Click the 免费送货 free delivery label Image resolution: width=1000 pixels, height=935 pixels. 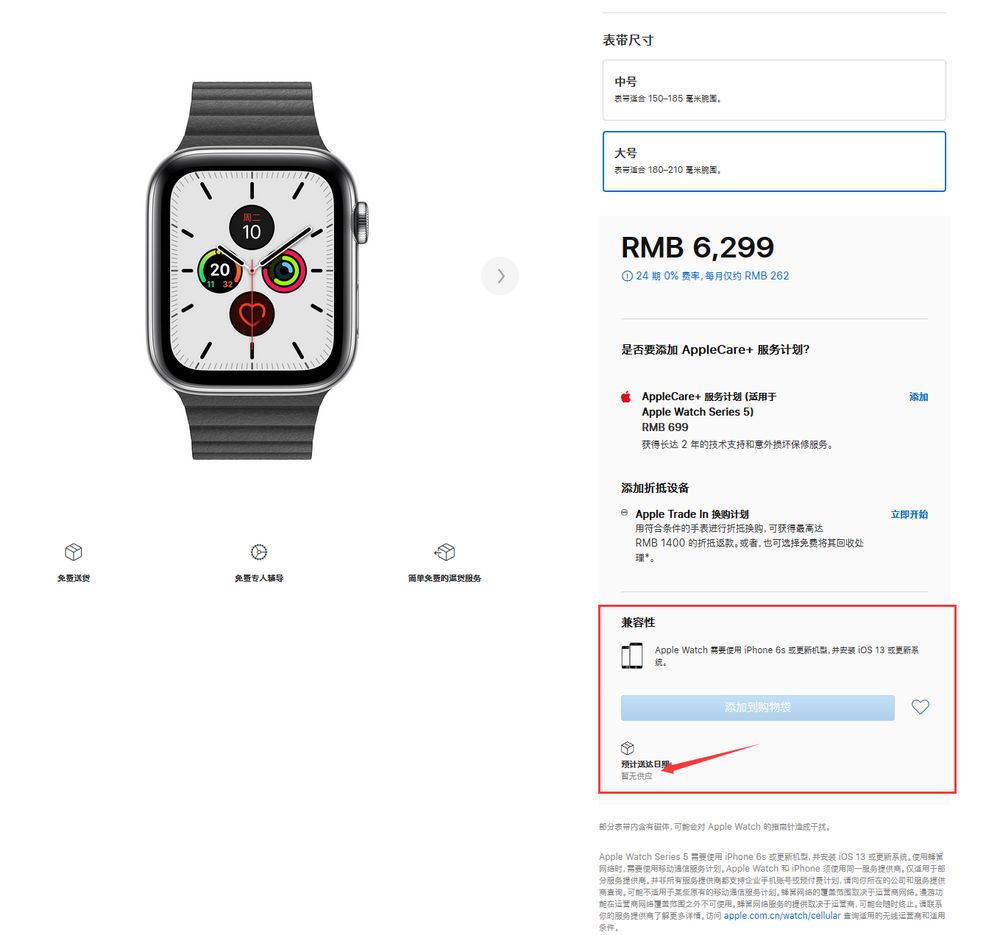click(x=73, y=578)
